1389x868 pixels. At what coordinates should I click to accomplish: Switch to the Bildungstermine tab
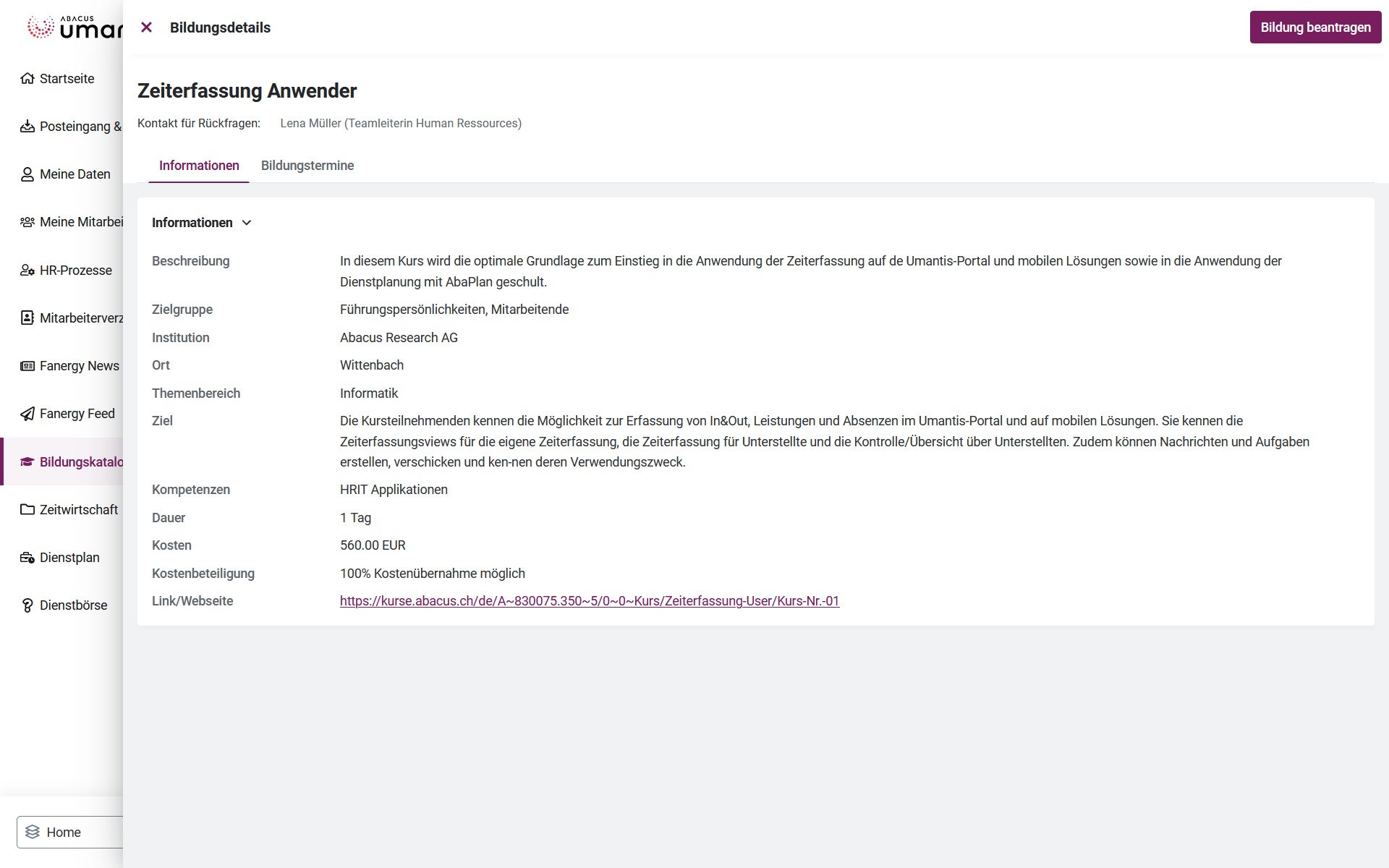307,166
